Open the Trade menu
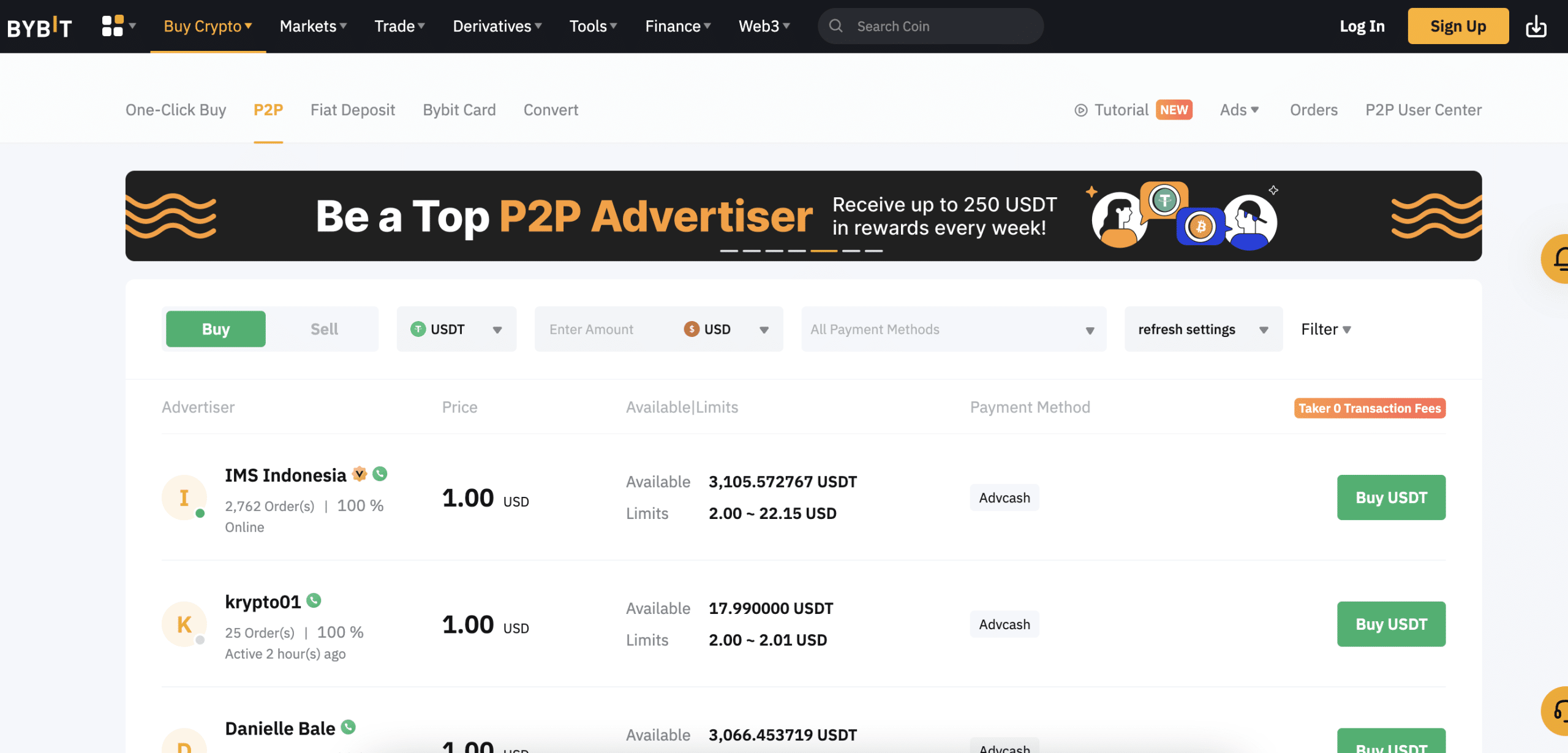This screenshot has width=1568, height=753. [399, 26]
